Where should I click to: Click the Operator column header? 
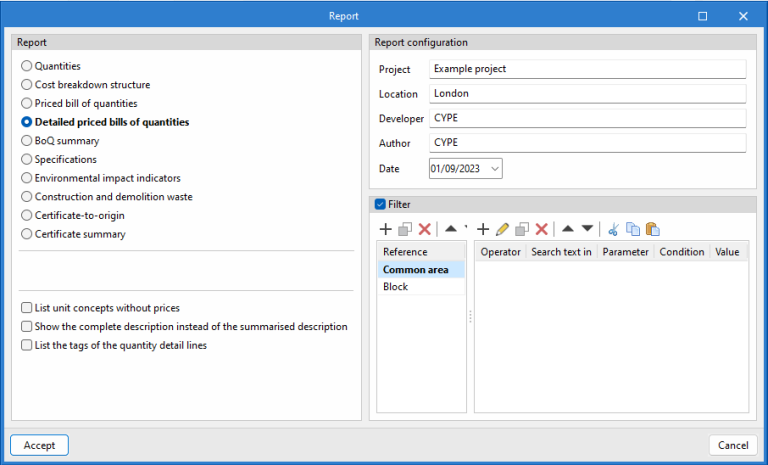501,252
